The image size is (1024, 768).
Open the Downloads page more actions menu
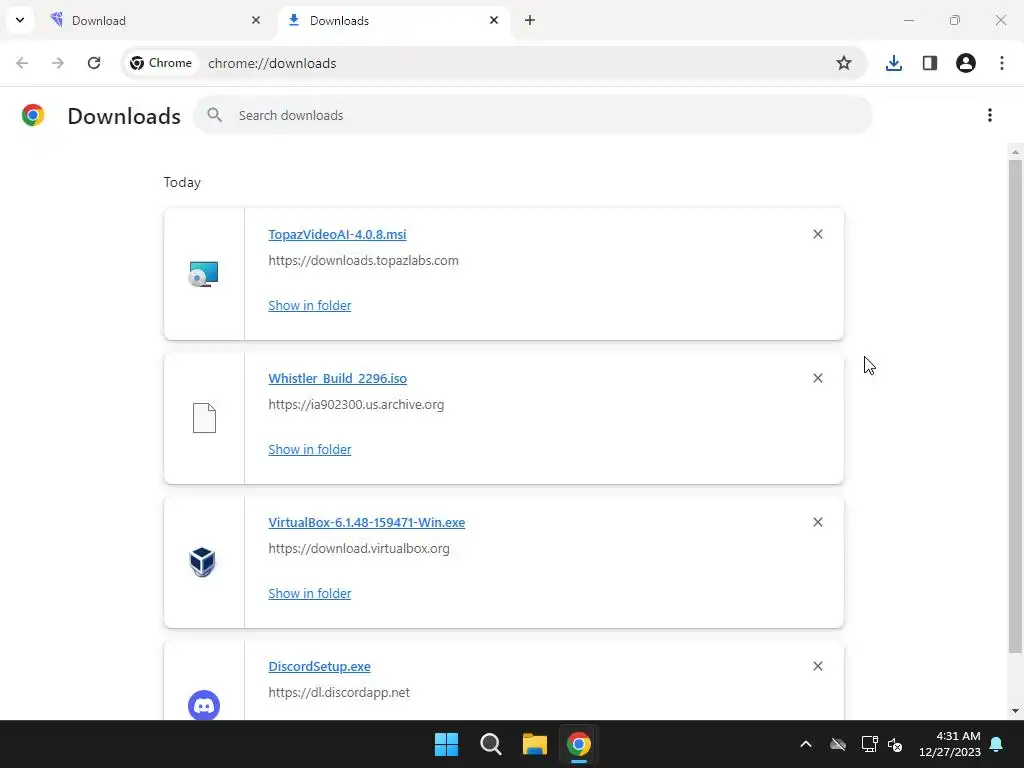coord(990,115)
